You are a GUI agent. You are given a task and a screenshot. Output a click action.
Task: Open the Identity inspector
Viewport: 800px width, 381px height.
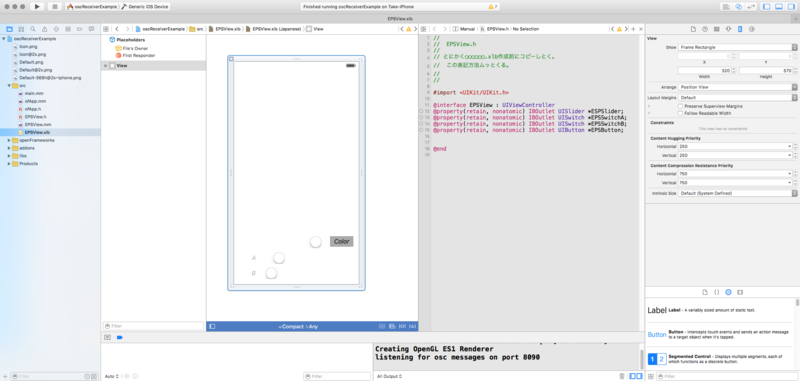pyautogui.click(x=716, y=29)
